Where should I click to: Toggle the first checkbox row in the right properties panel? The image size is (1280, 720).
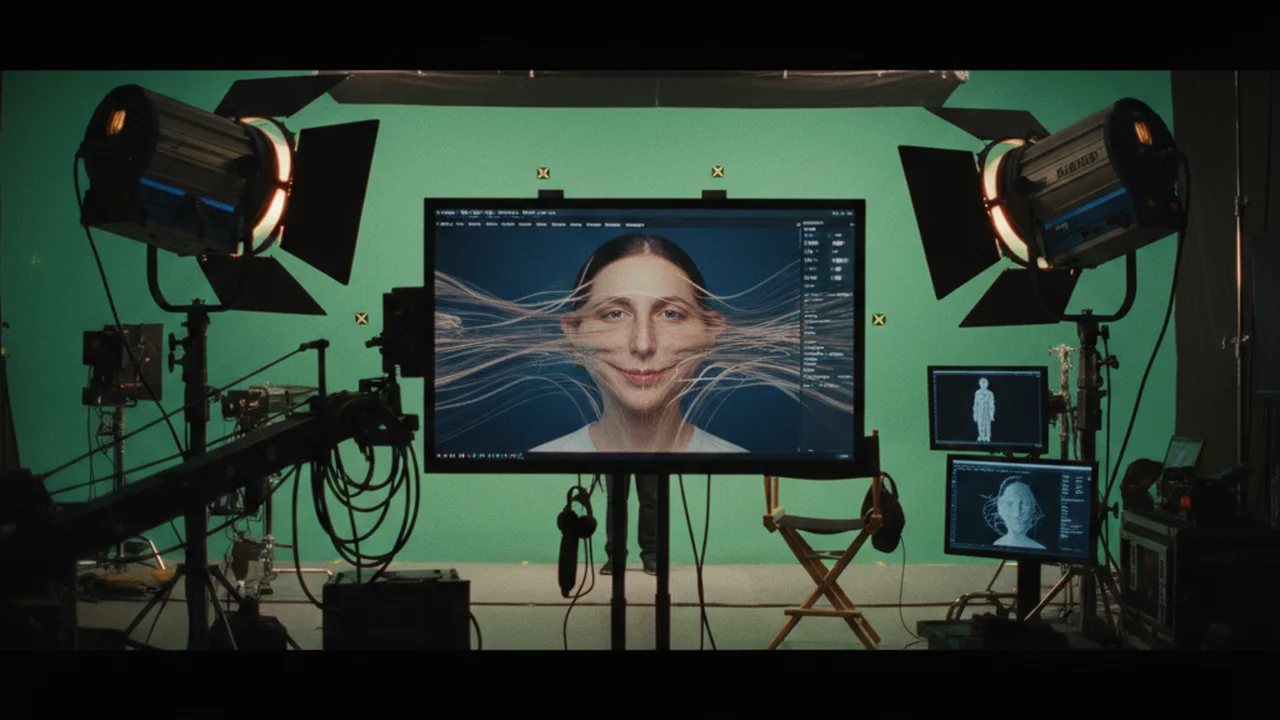coord(830,235)
